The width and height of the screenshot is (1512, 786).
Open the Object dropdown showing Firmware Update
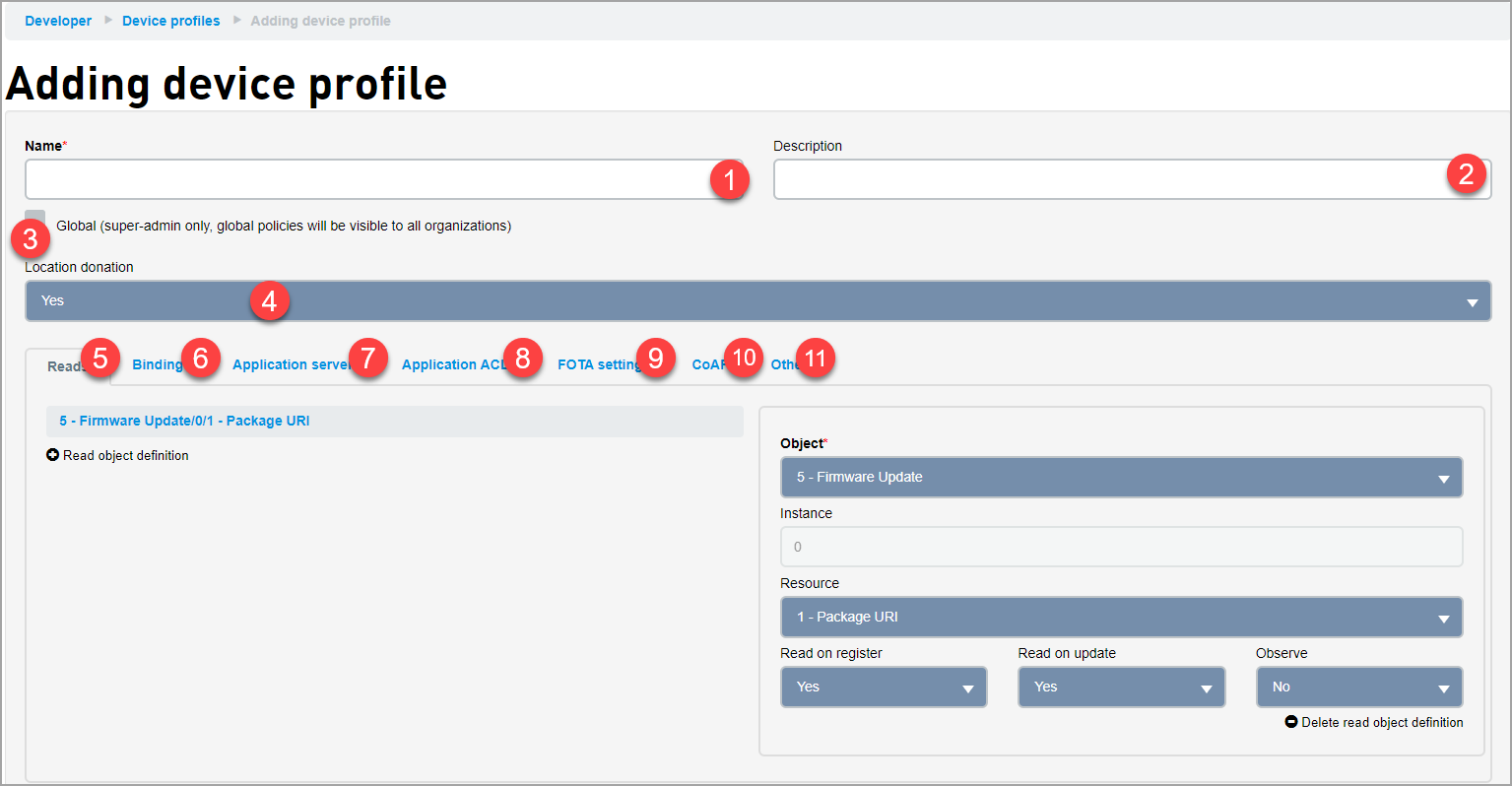coord(1121,477)
